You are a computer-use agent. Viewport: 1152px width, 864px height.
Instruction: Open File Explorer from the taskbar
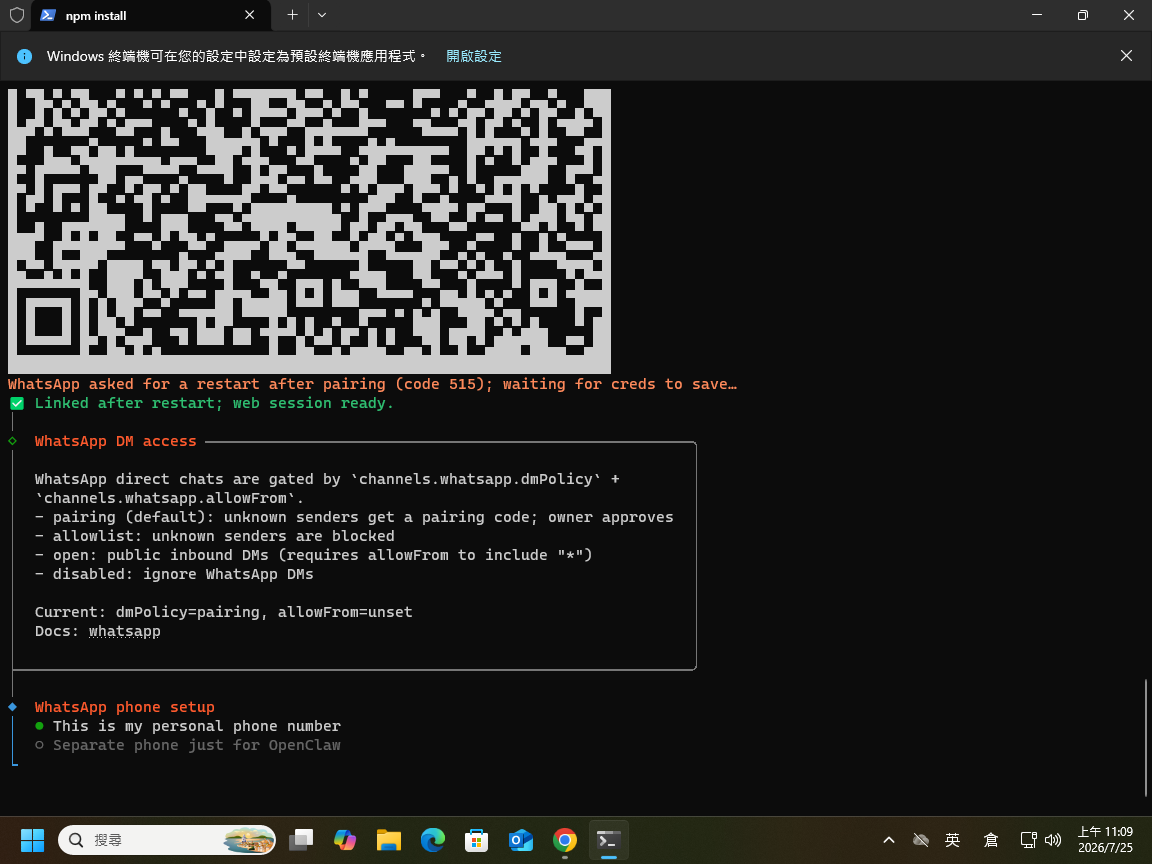[389, 840]
